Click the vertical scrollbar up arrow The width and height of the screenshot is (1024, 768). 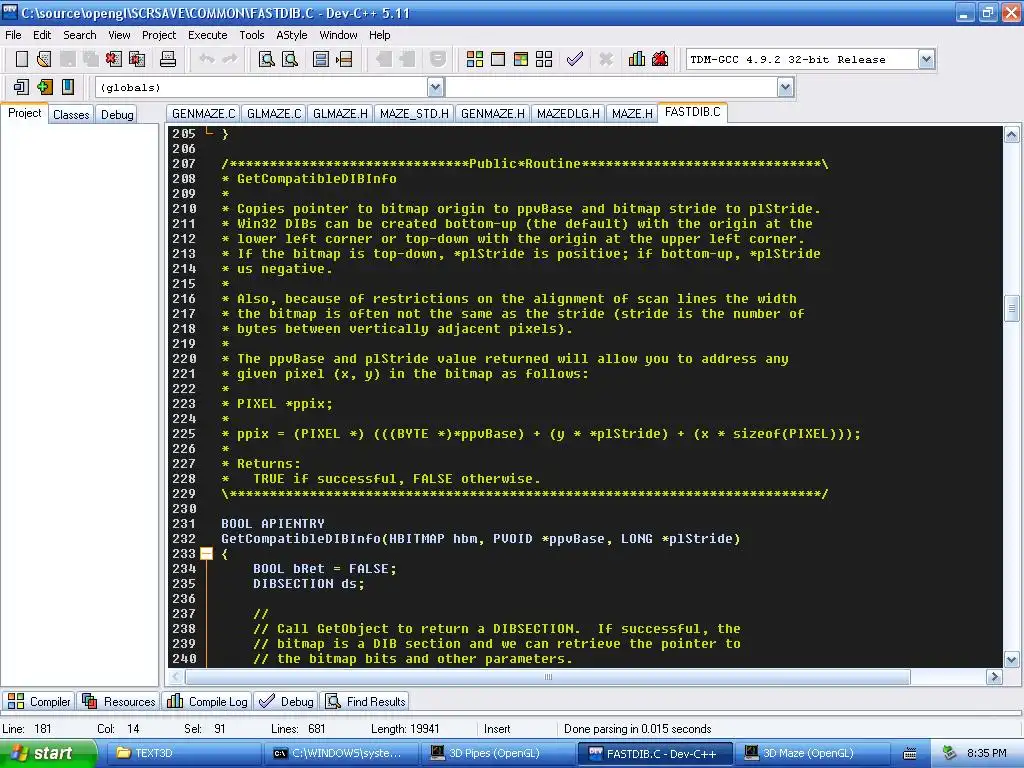point(1012,135)
